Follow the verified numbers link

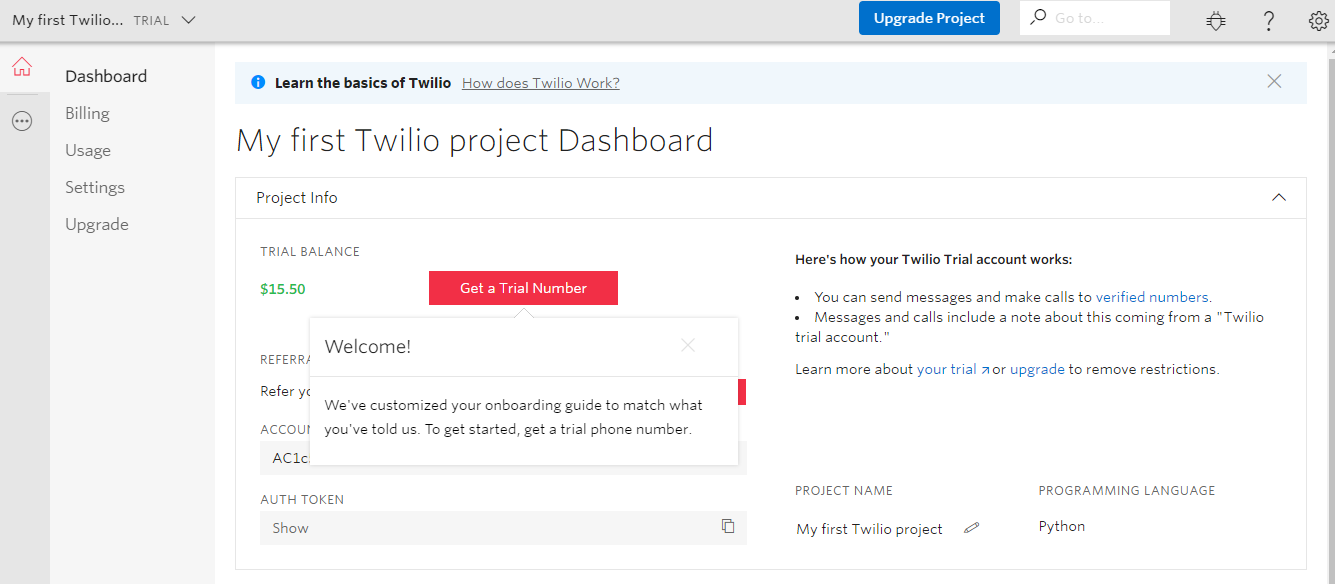click(x=1152, y=297)
